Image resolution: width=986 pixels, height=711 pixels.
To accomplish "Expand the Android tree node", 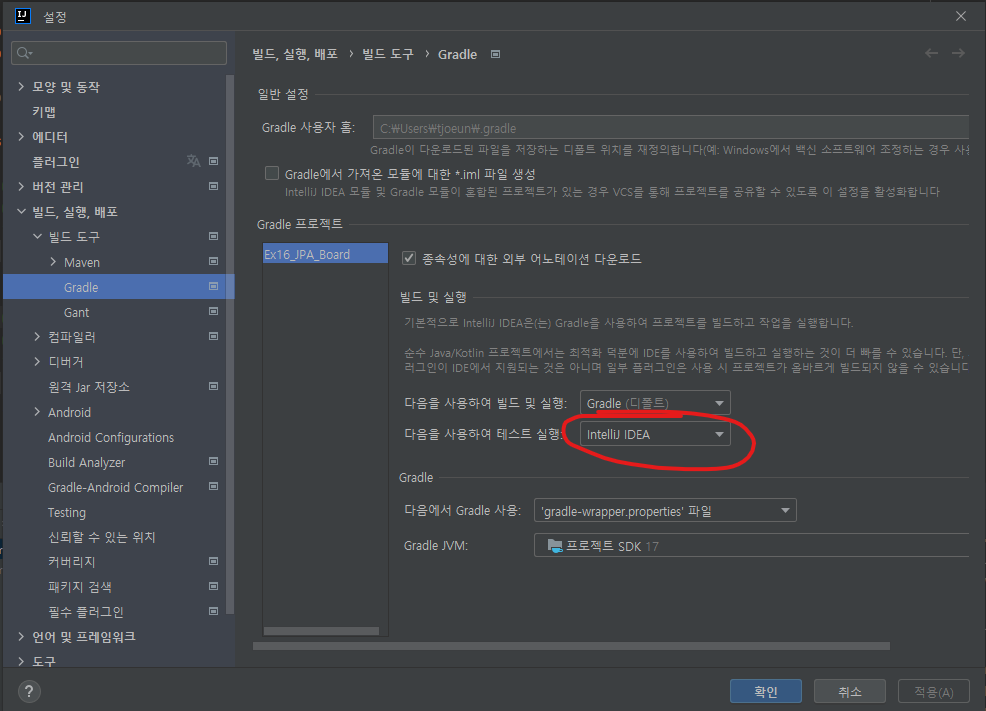I will (x=37, y=412).
